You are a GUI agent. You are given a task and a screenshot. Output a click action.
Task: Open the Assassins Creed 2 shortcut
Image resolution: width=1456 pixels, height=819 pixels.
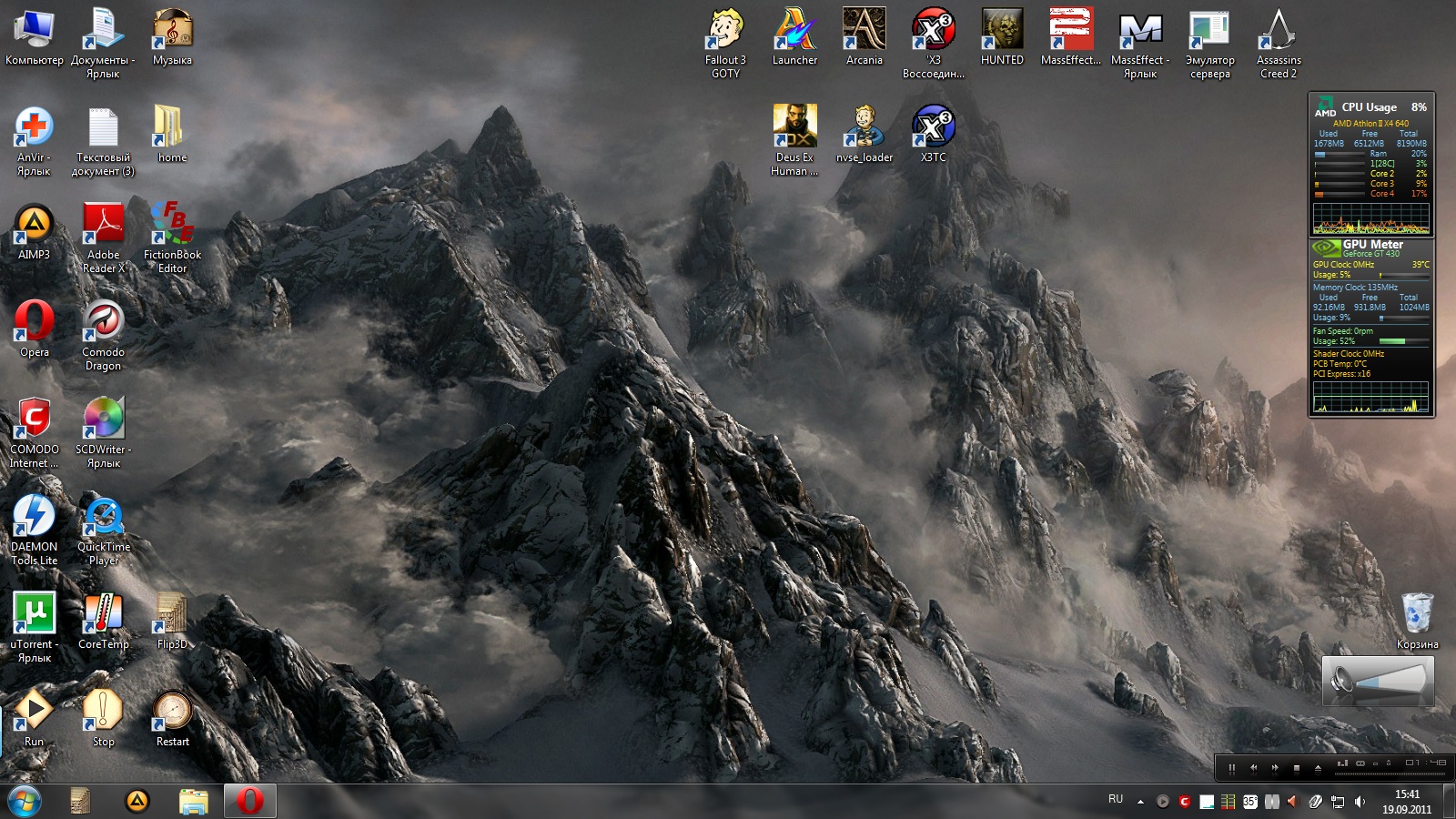[1279, 32]
